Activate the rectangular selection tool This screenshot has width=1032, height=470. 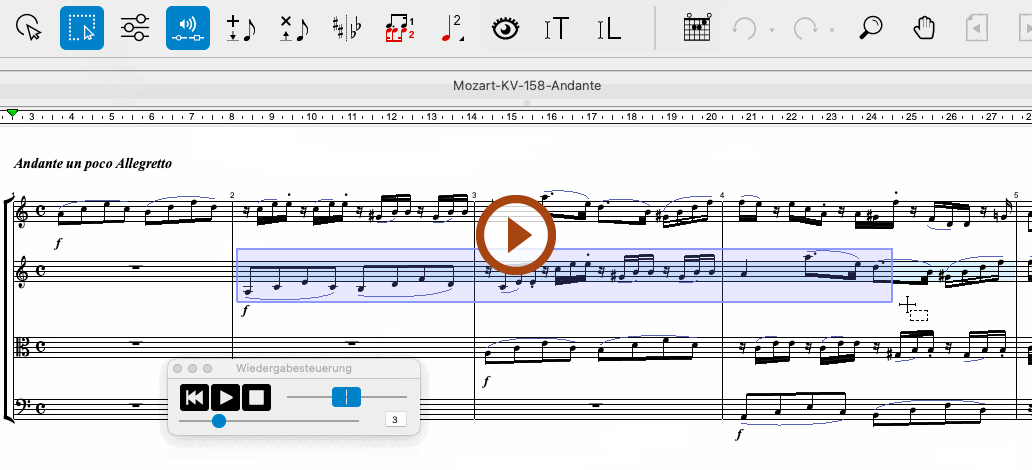tap(82, 28)
